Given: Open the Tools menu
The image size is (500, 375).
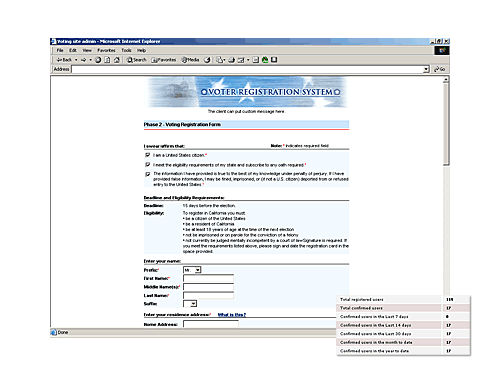Looking at the screenshot, I should coord(126,50).
